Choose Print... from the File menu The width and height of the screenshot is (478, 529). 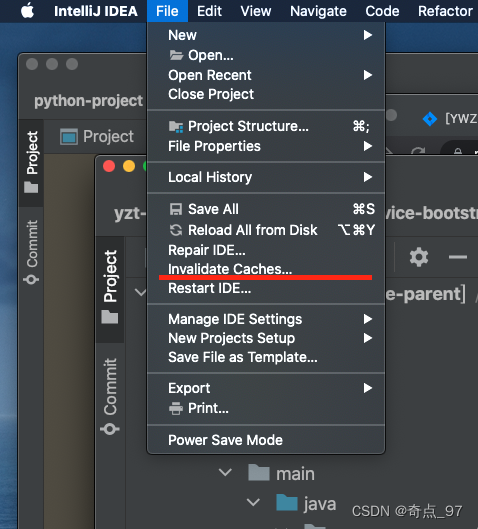click(266, 408)
